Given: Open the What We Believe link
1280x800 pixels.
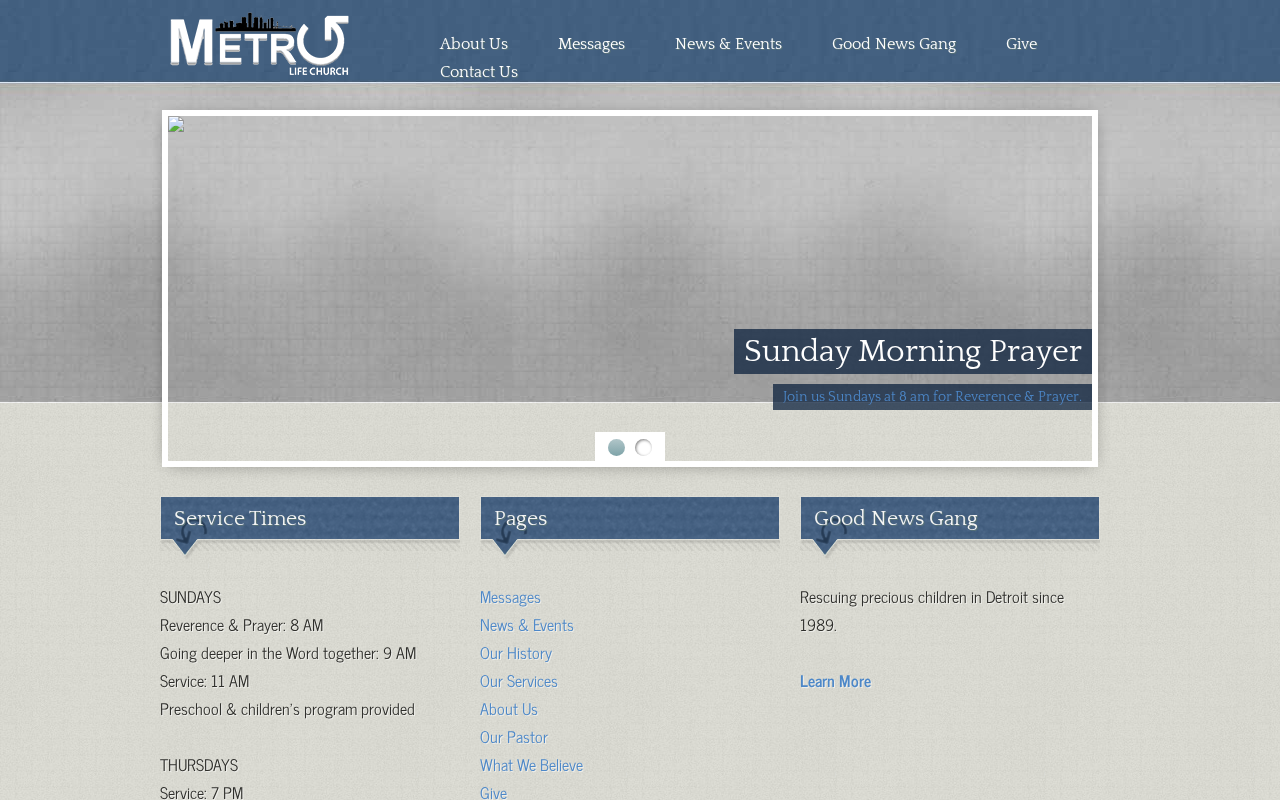Looking at the screenshot, I should 531,765.
